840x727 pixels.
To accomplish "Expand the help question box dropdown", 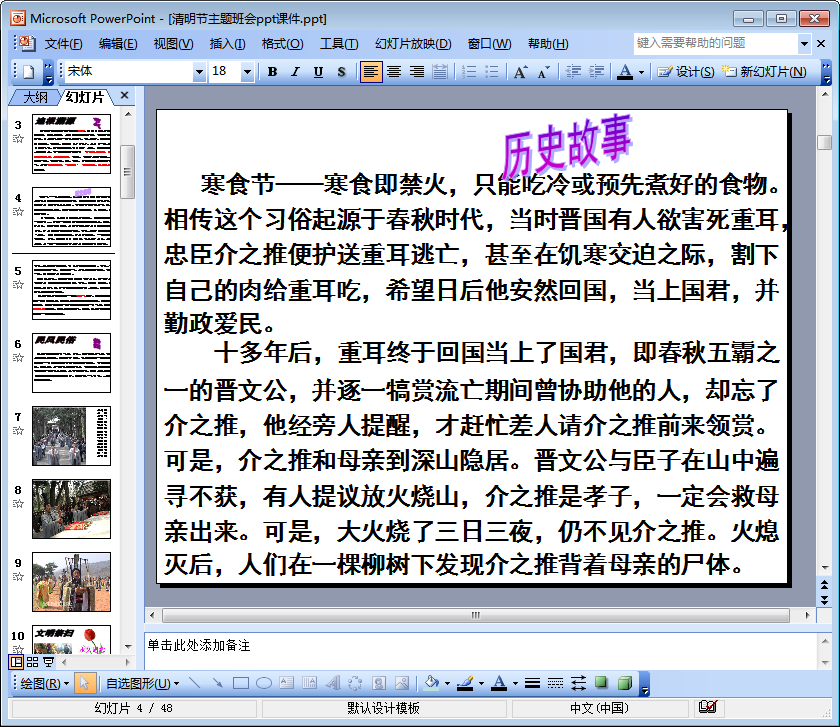I will tap(804, 44).
